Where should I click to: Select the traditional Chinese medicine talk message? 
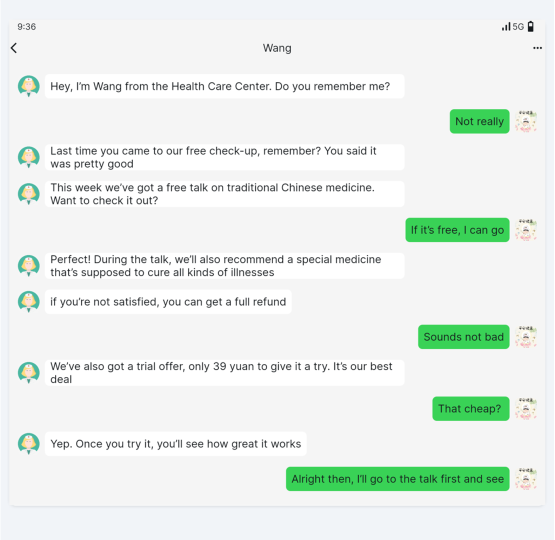click(224, 194)
